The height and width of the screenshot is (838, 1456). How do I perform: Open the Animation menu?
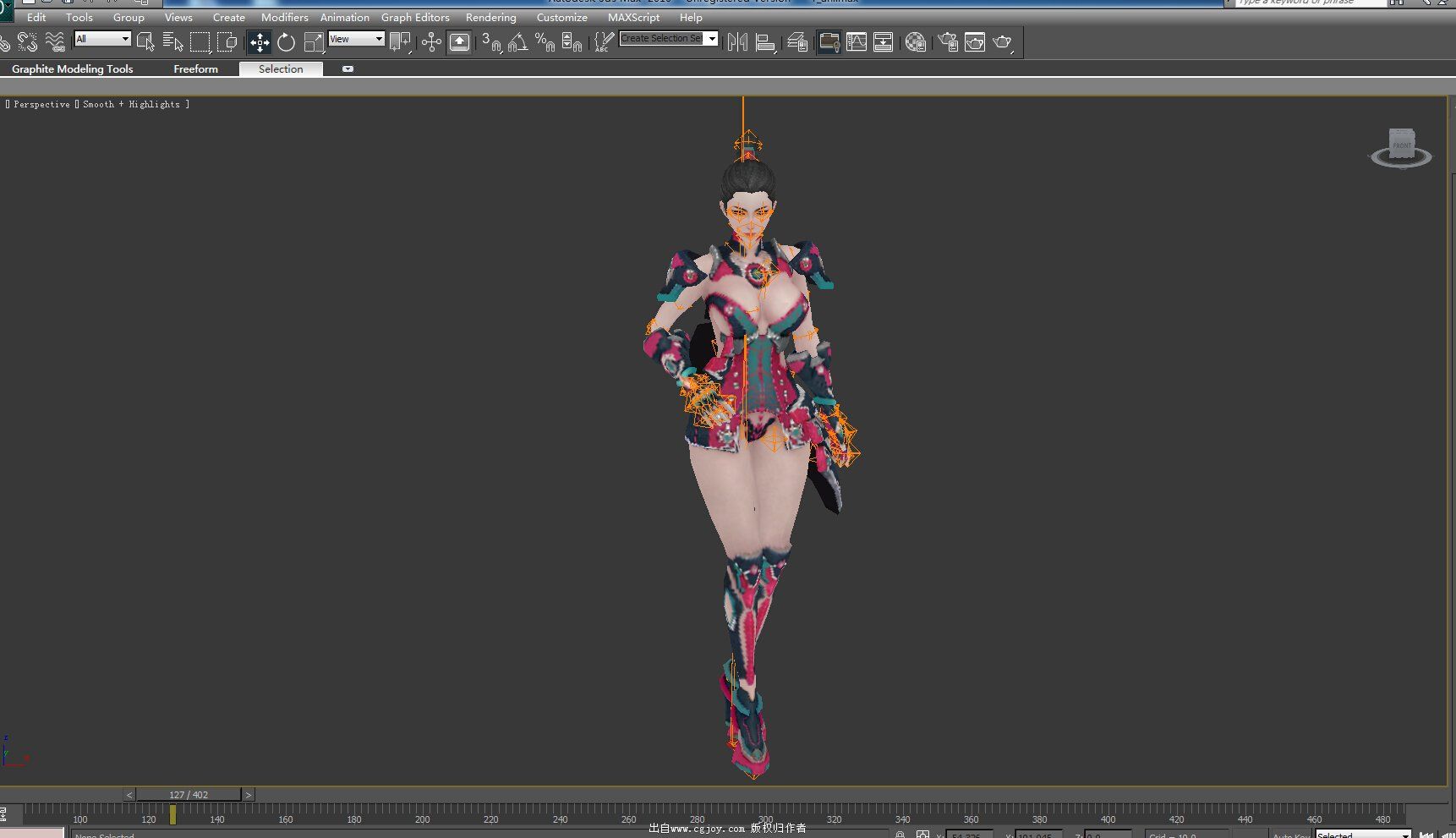click(344, 17)
